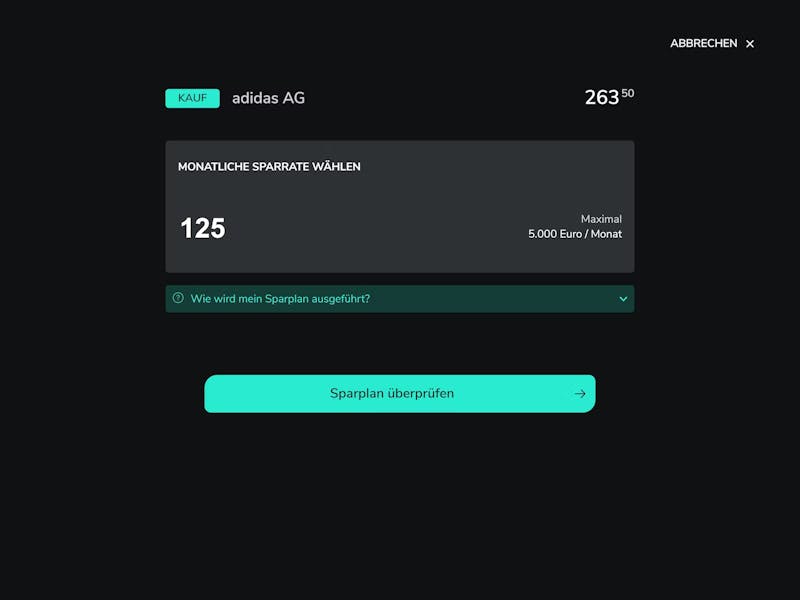Click the KAUF badge
Viewport: 800px width, 600px height.
[x=192, y=98]
